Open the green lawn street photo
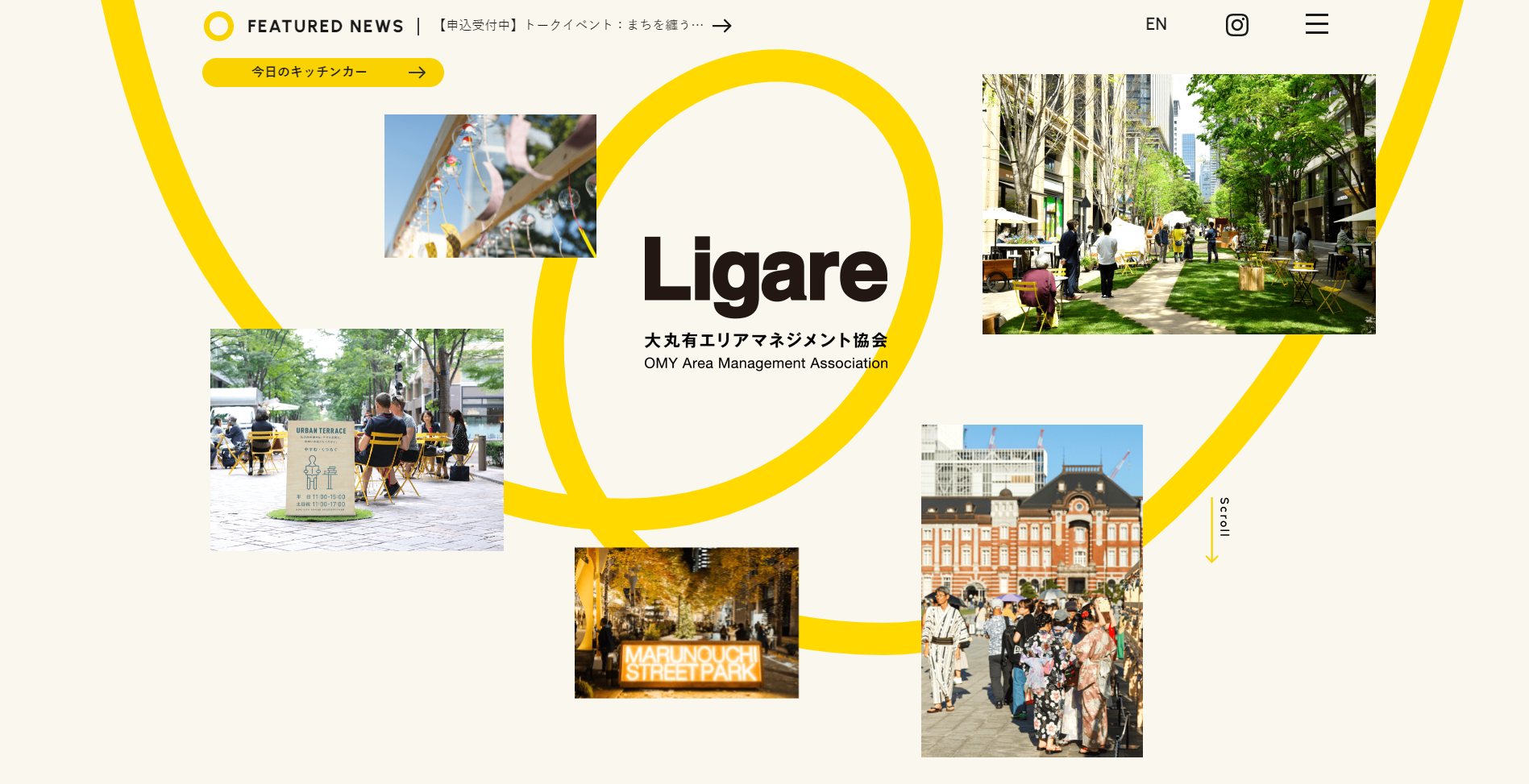 [1179, 204]
